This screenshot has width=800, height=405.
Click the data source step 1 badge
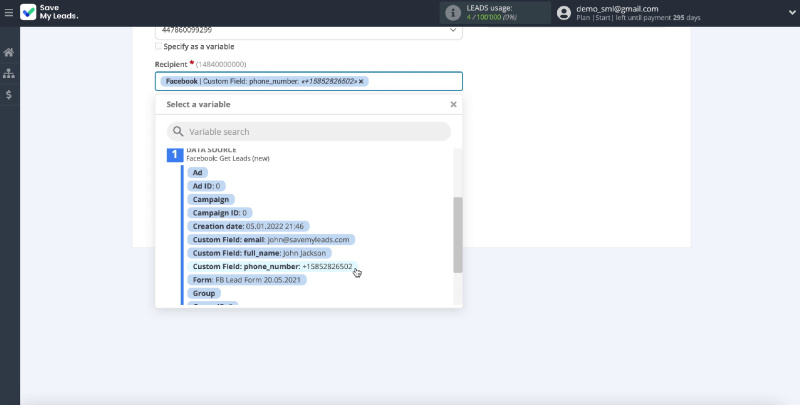pyautogui.click(x=174, y=155)
